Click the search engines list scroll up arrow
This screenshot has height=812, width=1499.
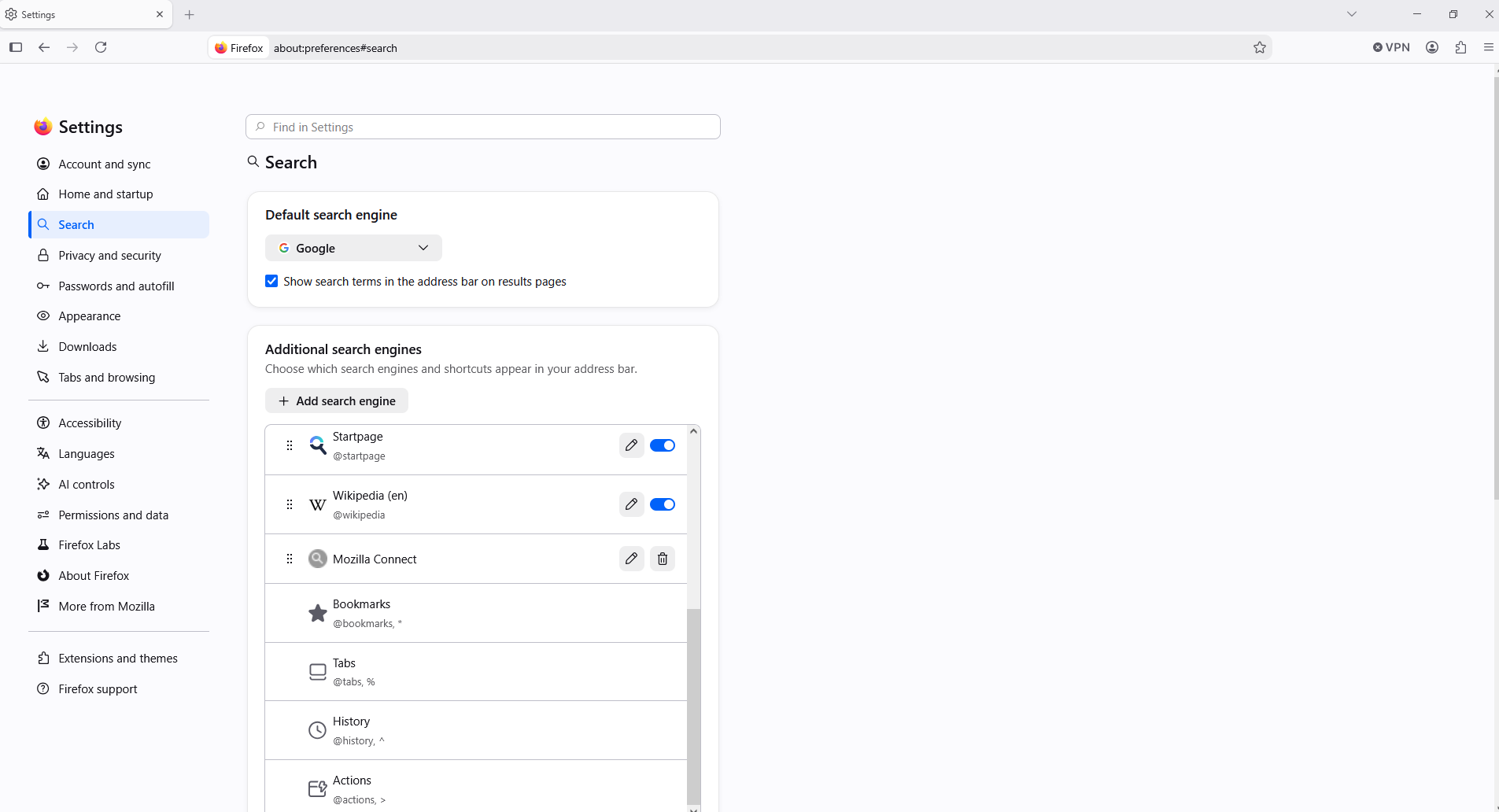tap(693, 431)
